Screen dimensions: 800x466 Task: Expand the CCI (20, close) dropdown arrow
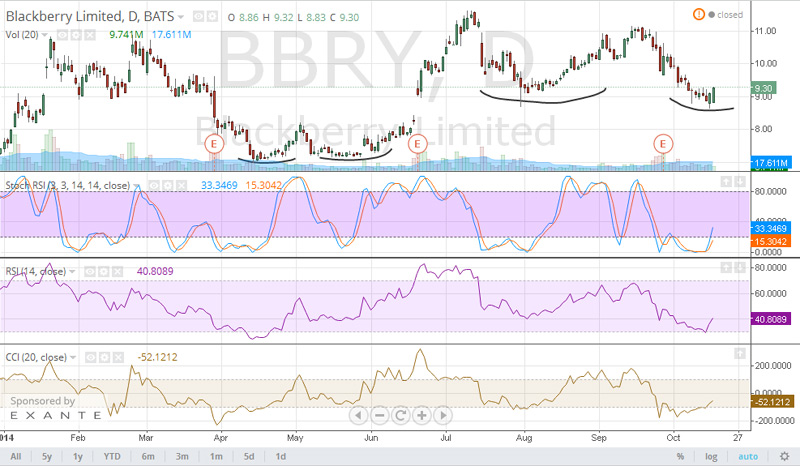pyautogui.click(x=73, y=358)
